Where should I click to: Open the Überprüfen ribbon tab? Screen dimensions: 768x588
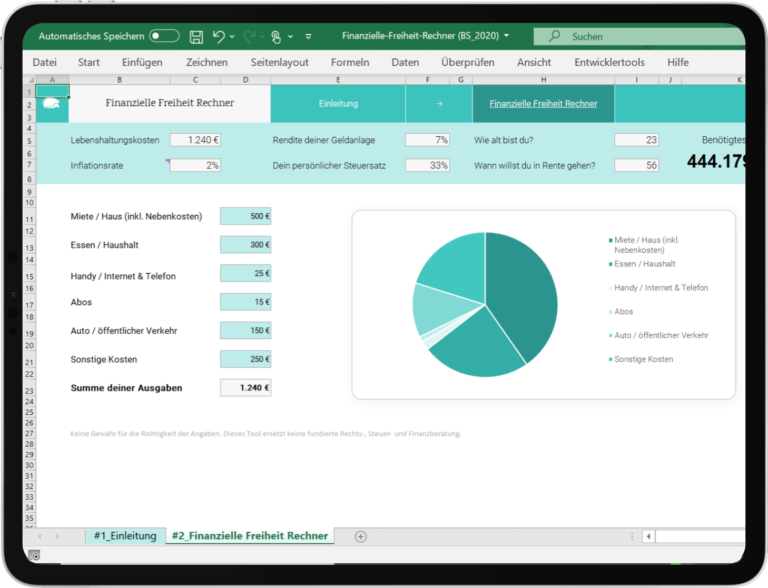click(x=468, y=62)
